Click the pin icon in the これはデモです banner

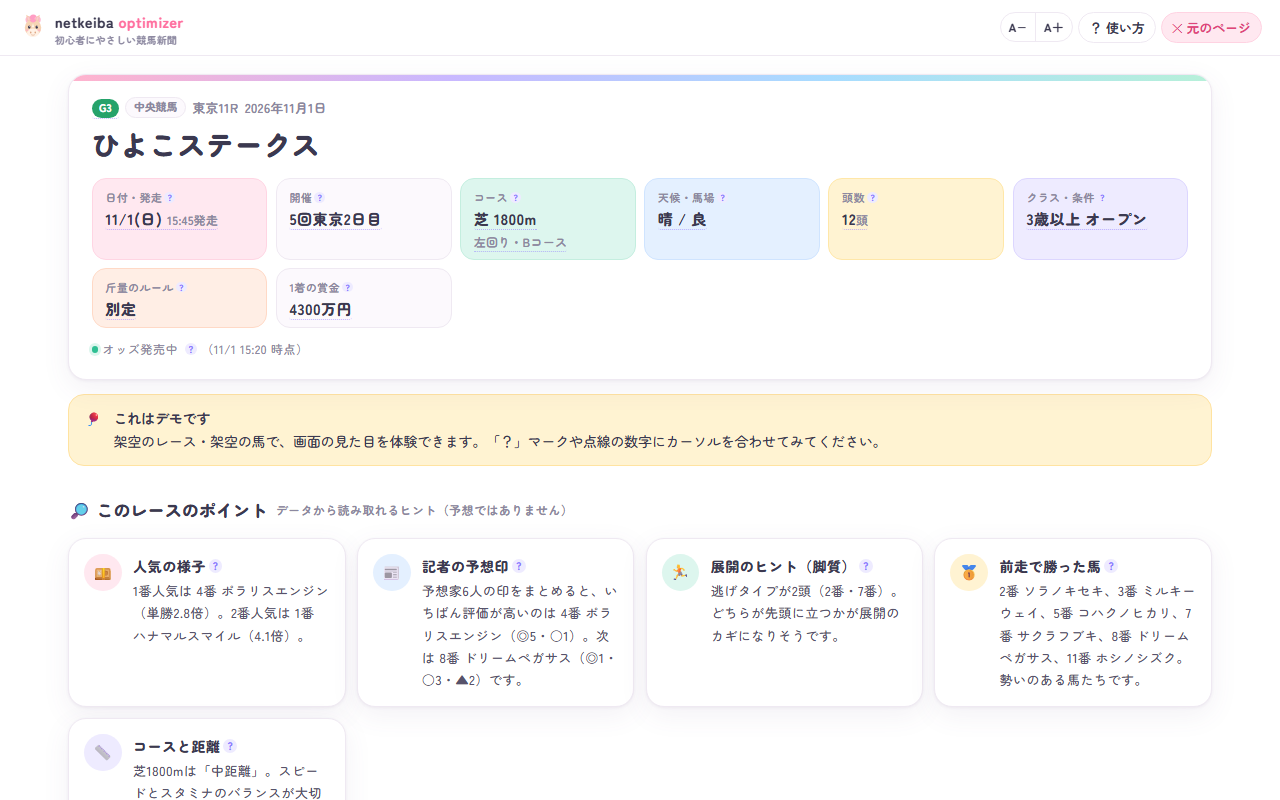coord(94,419)
